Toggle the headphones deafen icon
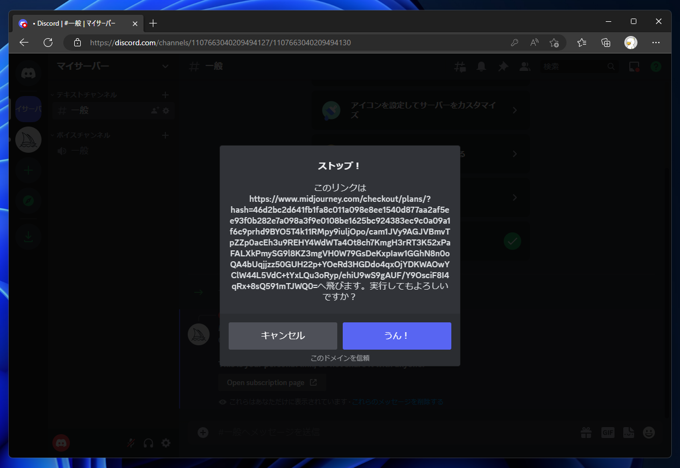Screen dimensions: 680x468 tap(148, 443)
